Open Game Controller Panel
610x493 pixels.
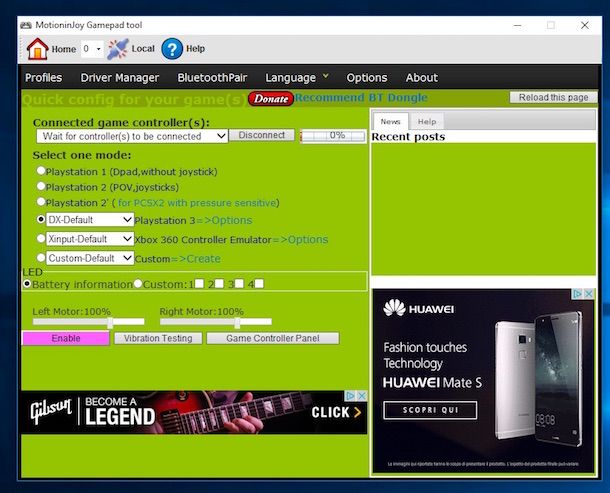click(273, 338)
